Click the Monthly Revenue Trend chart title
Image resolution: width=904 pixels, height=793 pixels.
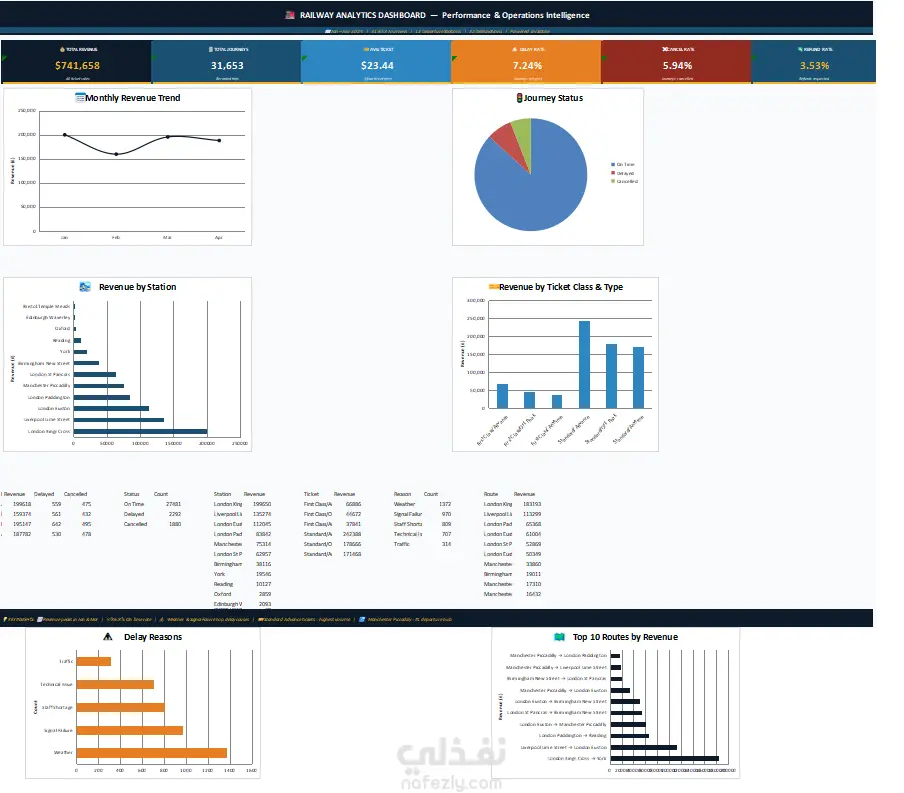(x=133, y=98)
